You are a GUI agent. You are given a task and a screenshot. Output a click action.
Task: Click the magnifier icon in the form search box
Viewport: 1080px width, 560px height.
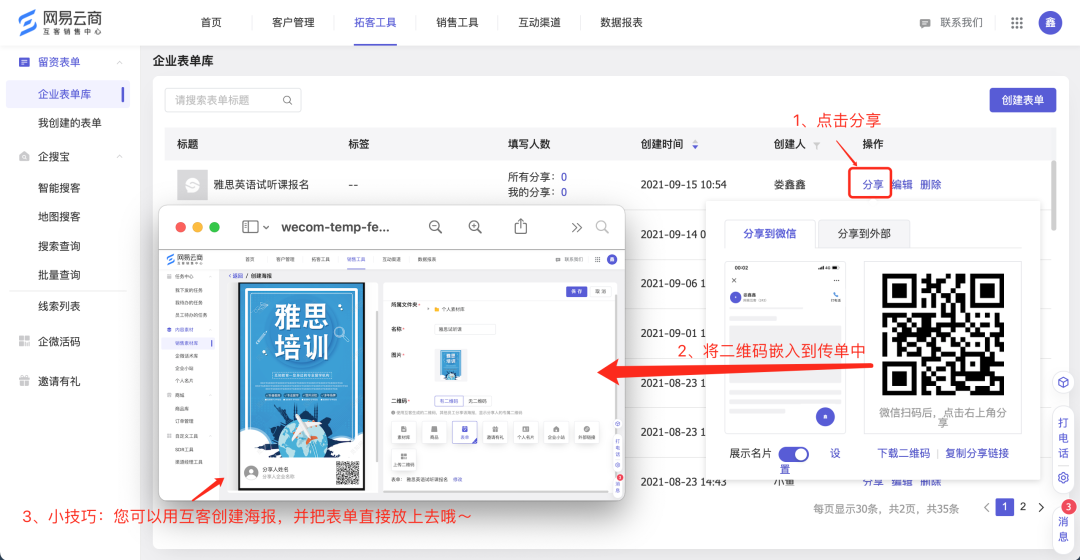point(287,101)
